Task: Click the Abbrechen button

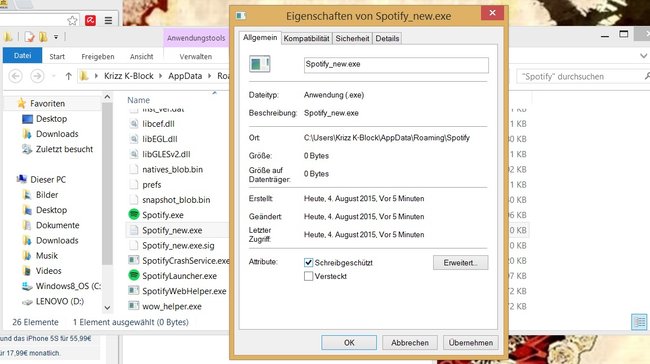Action: pyautogui.click(x=410, y=342)
